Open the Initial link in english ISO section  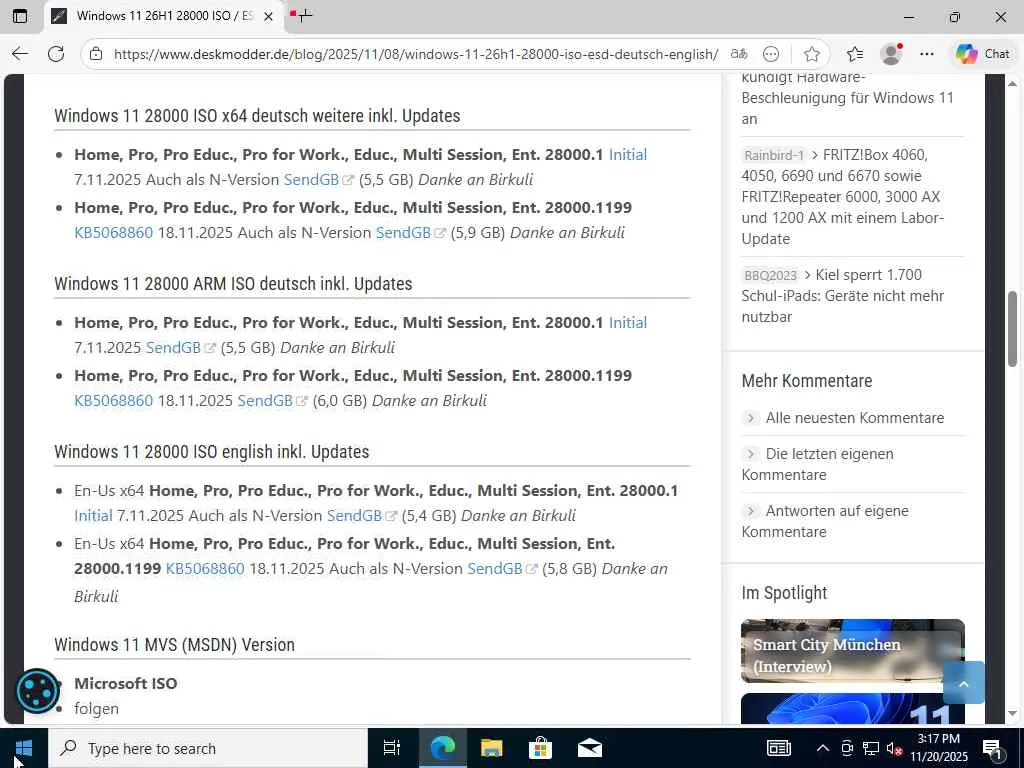93,515
